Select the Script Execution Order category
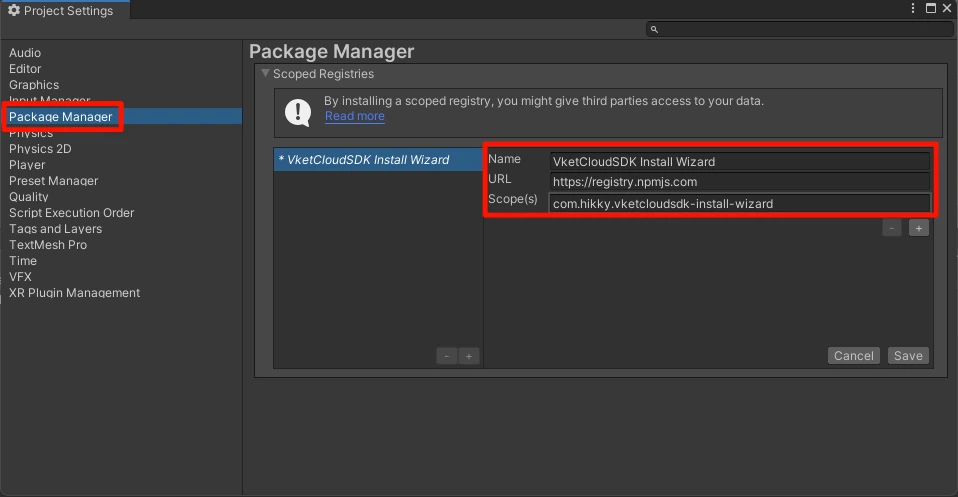The height and width of the screenshot is (497, 958). click(x=71, y=213)
